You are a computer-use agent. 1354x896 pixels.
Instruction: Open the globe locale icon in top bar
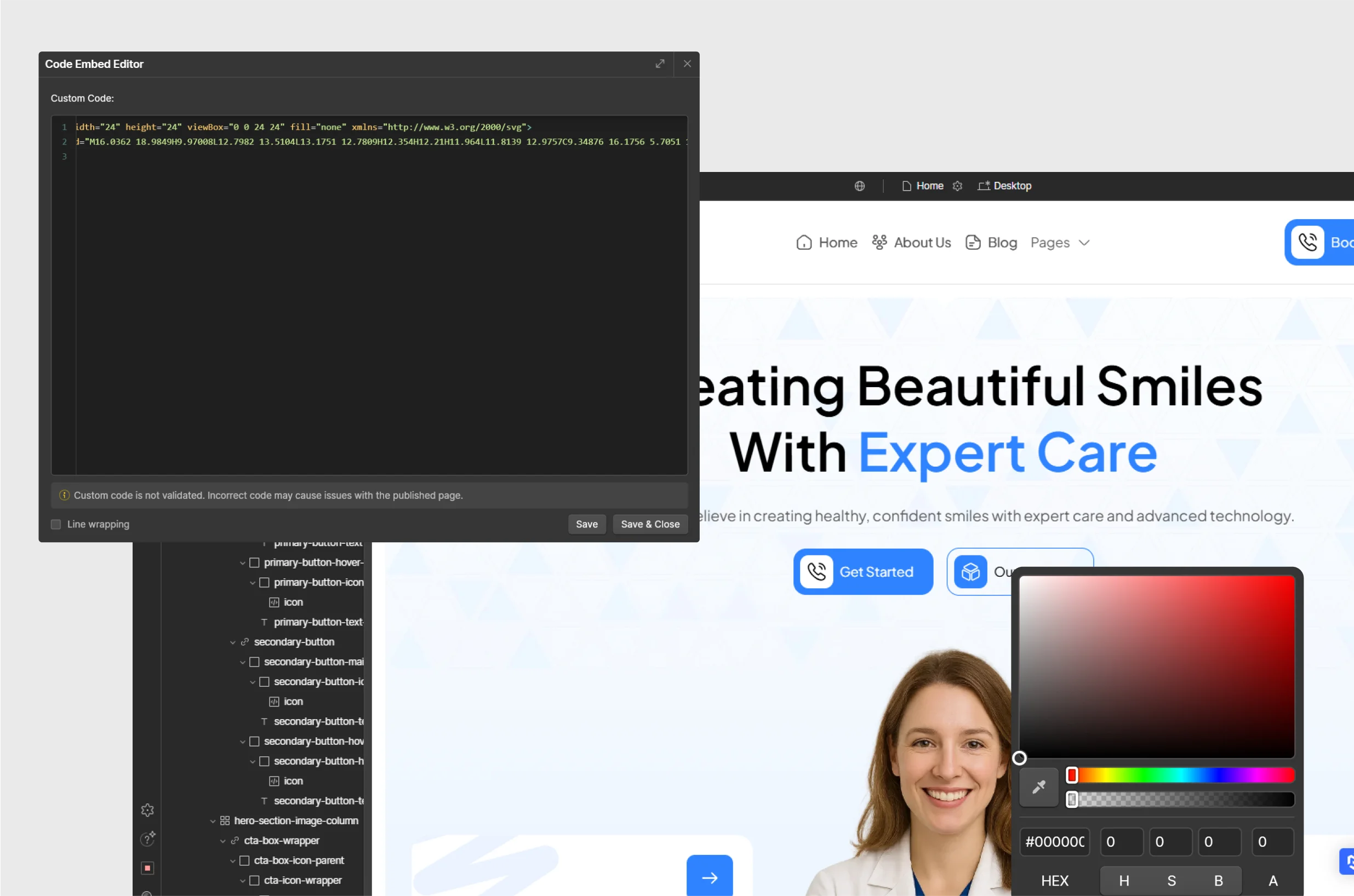(859, 186)
